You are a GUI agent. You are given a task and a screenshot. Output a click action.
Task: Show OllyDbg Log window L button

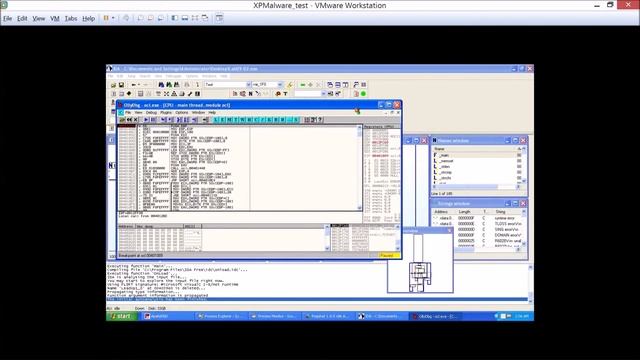point(216,120)
